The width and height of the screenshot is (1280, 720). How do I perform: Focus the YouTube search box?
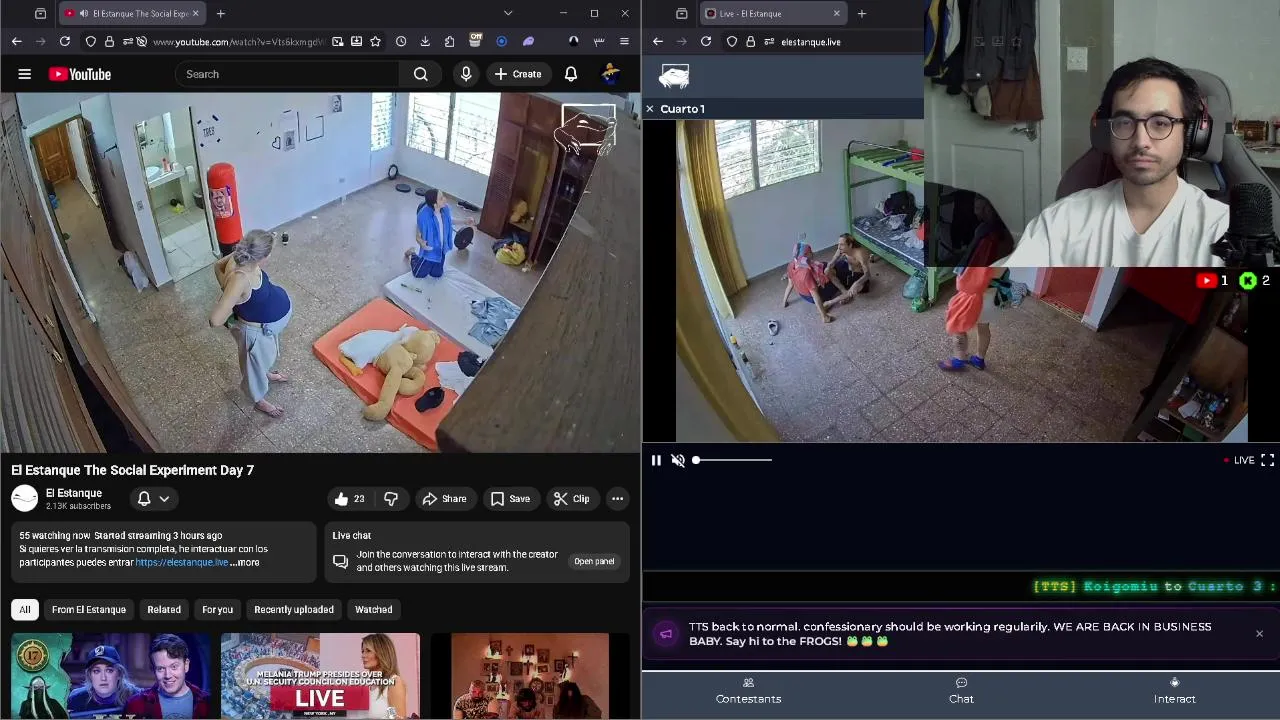[x=288, y=74]
